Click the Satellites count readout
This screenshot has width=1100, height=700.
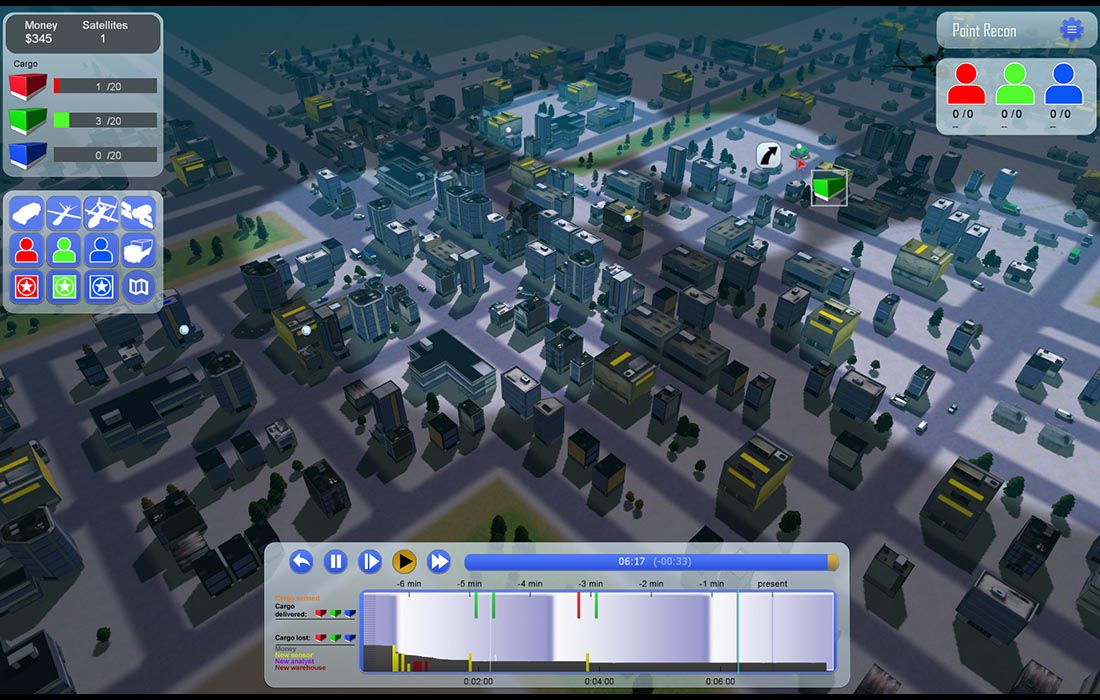(x=105, y=32)
